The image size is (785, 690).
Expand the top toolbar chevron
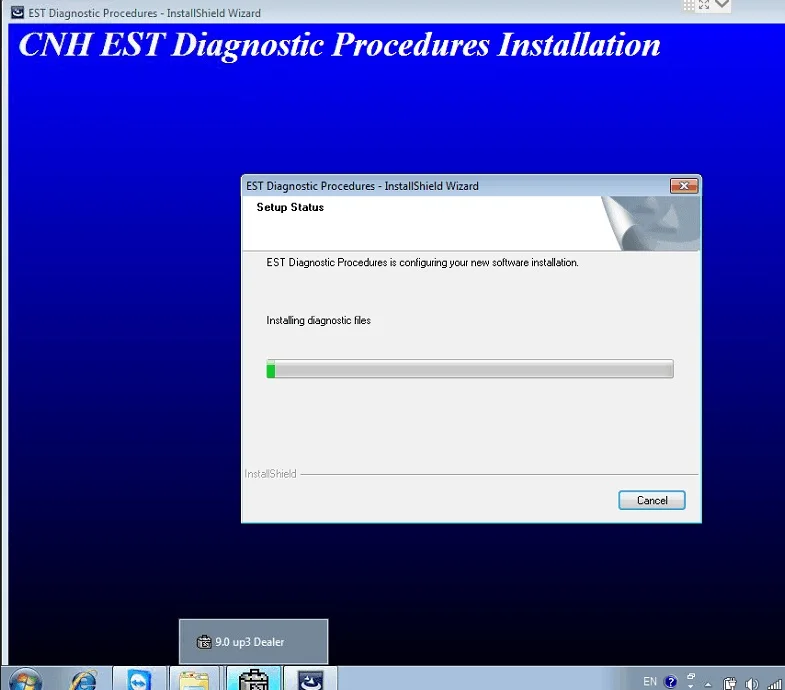click(722, 4)
